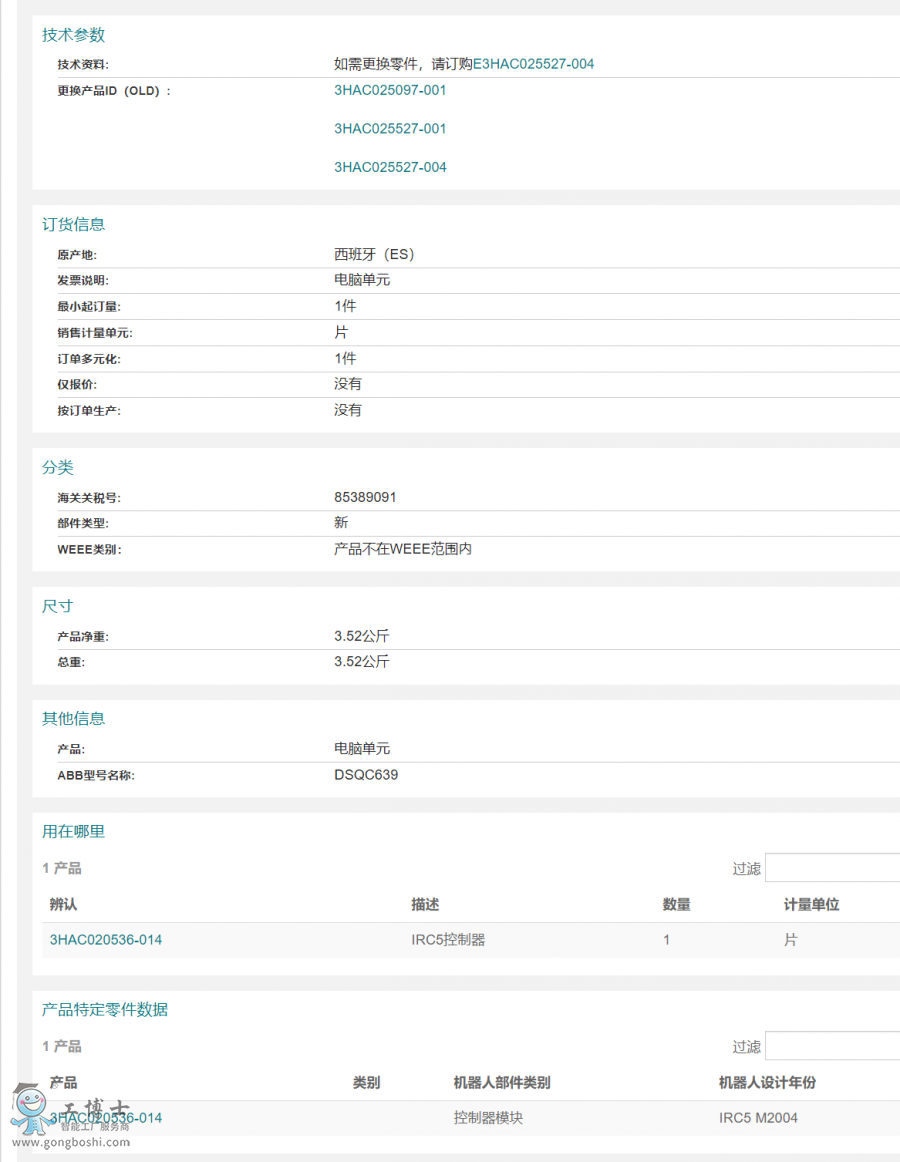Click the 海关关税号 label
The height and width of the screenshot is (1162, 900).
pos(89,498)
